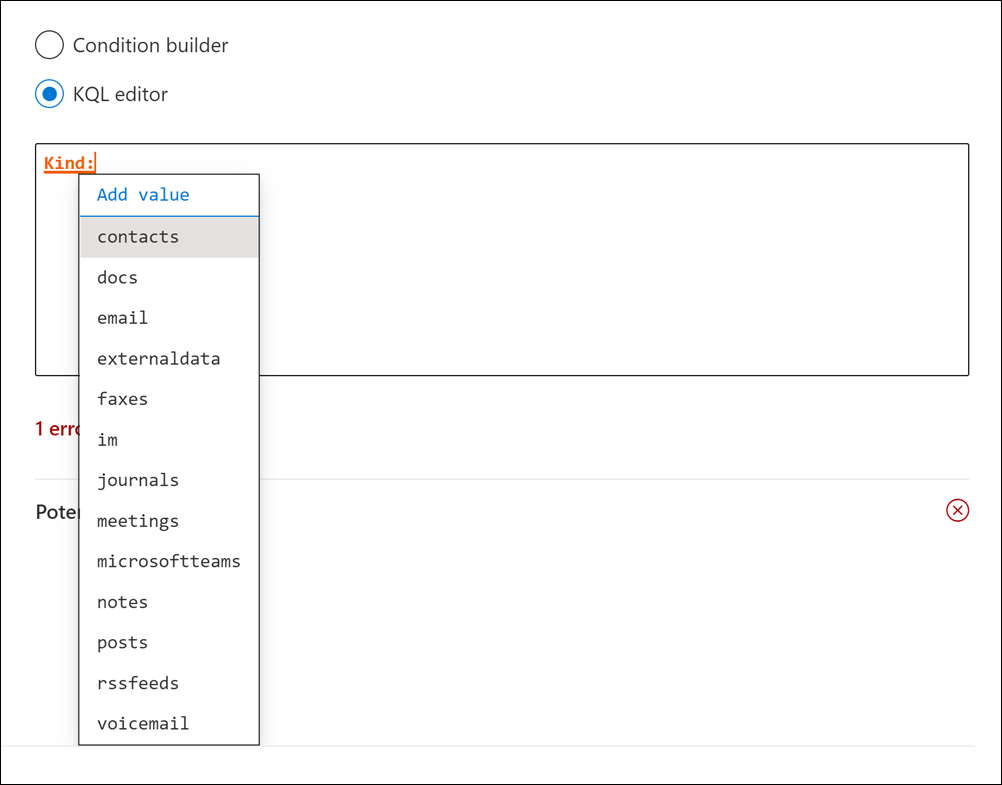Viewport: 1002px width, 785px height.
Task: Switch to Condition builder mode
Action: 49,45
